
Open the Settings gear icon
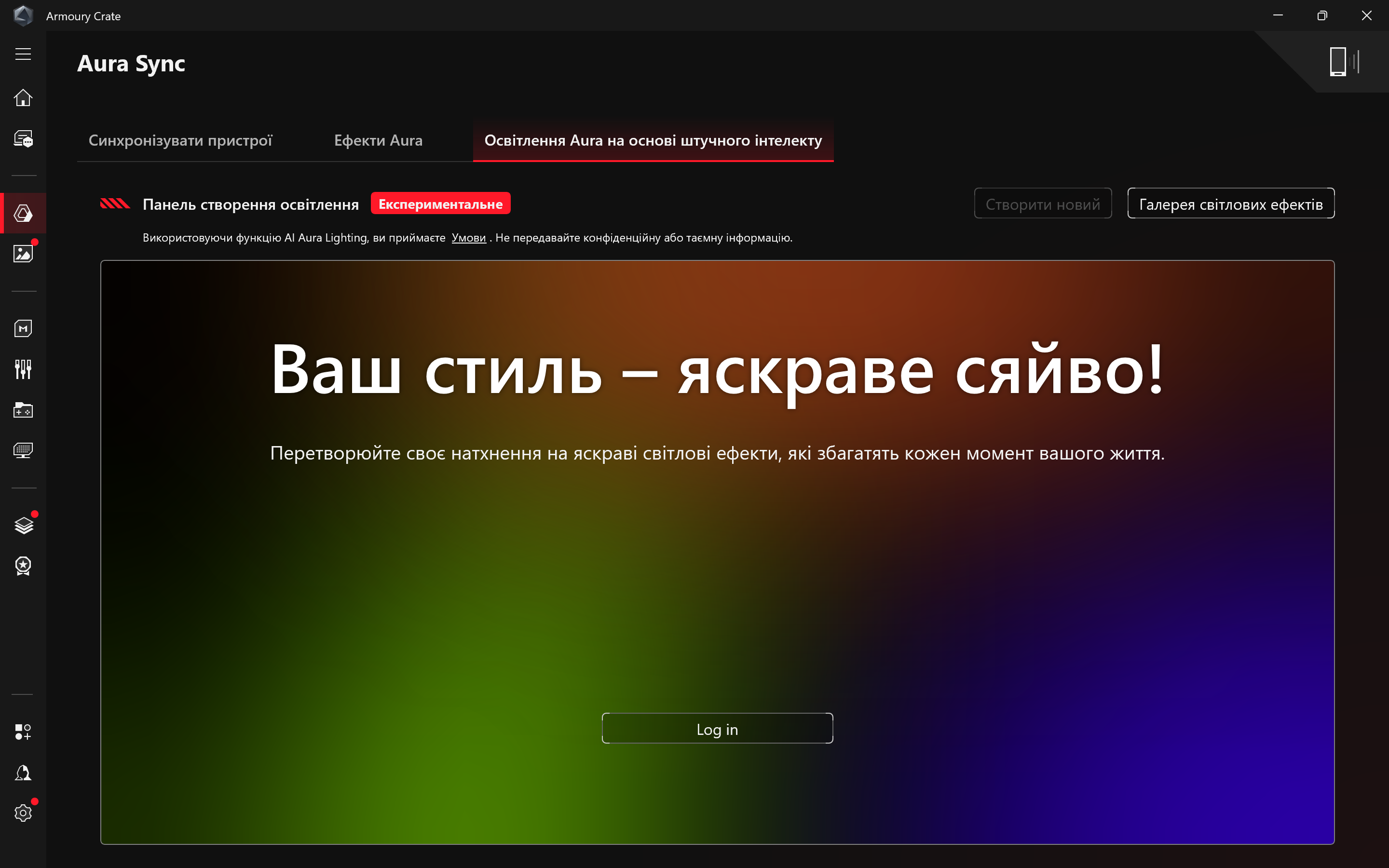click(x=23, y=813)
